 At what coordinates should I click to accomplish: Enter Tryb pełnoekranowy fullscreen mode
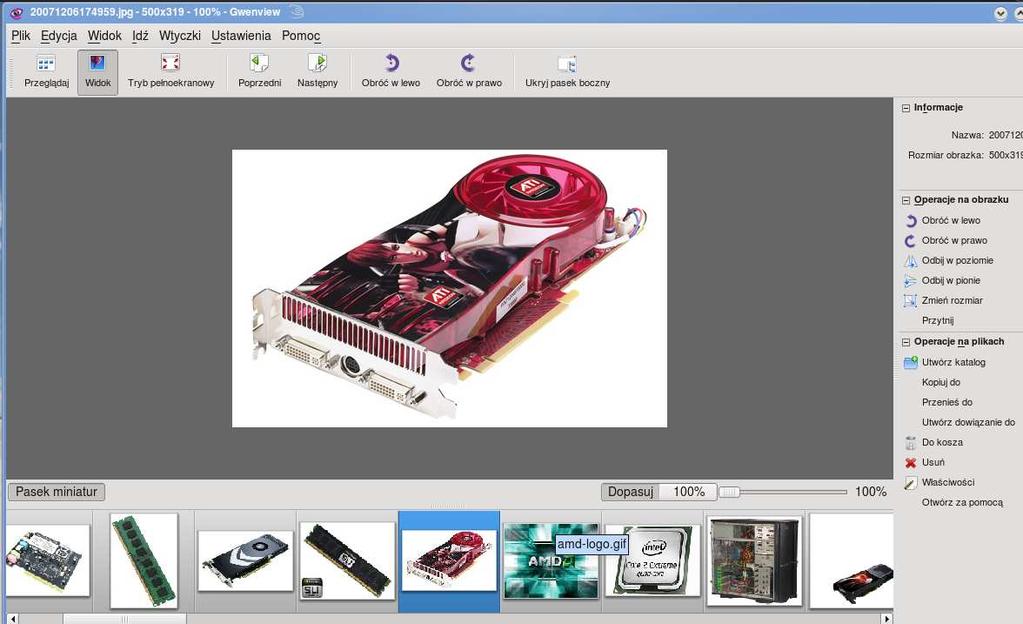pos(171,72)
